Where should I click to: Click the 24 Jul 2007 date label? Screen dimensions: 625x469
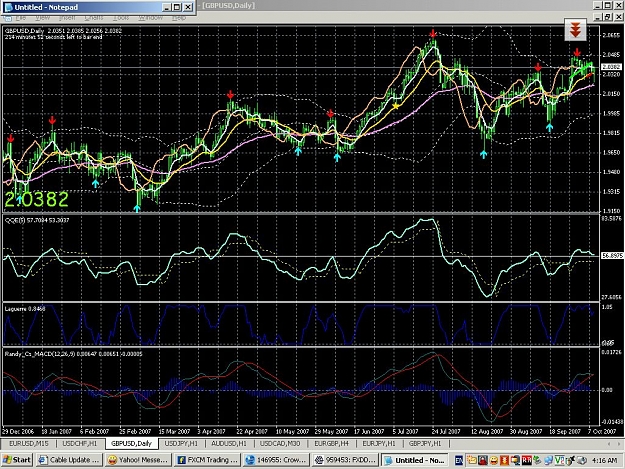446,432
